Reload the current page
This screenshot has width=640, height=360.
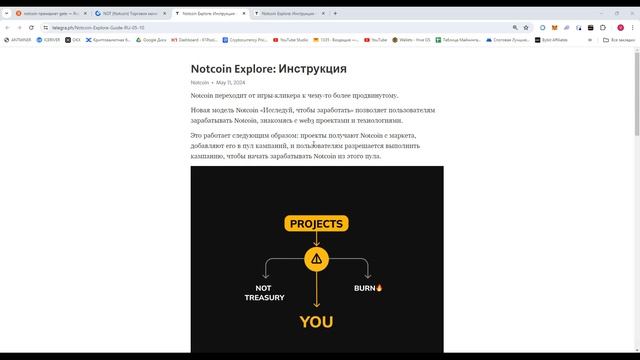pyautogui.click(x=31, y=28)
